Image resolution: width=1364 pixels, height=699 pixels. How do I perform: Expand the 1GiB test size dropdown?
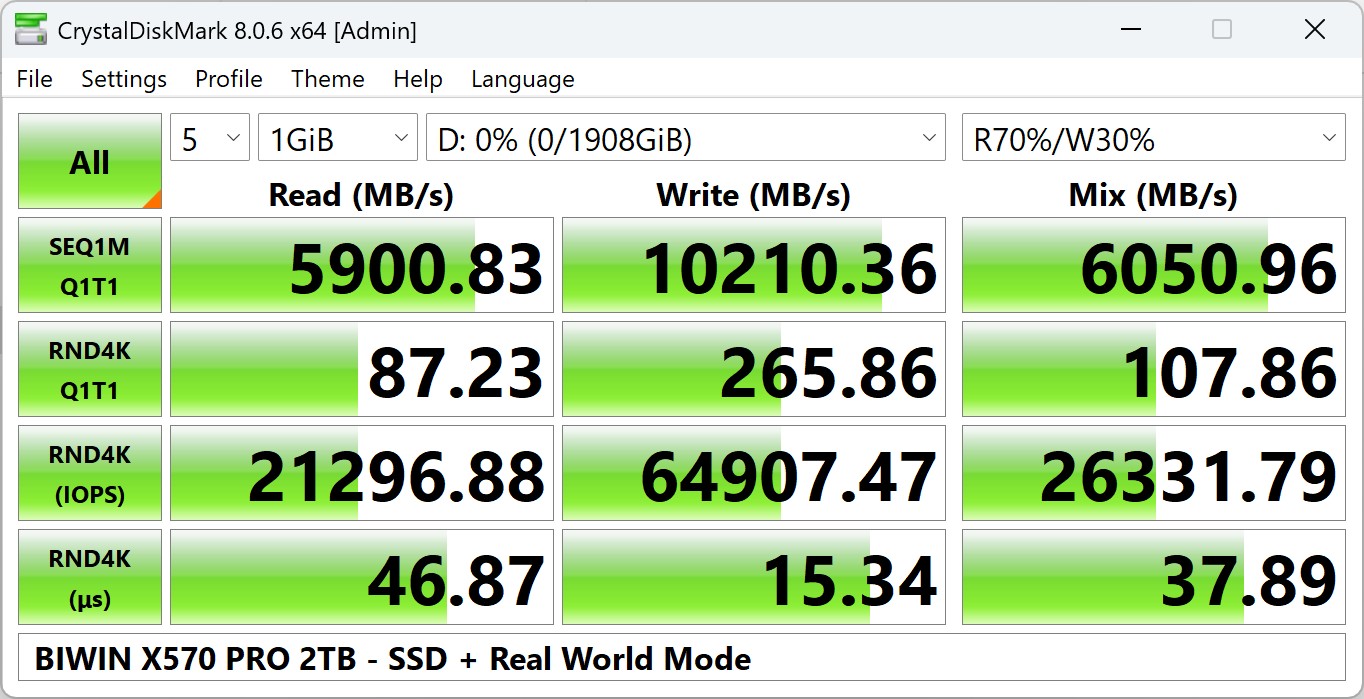[338, 139]
